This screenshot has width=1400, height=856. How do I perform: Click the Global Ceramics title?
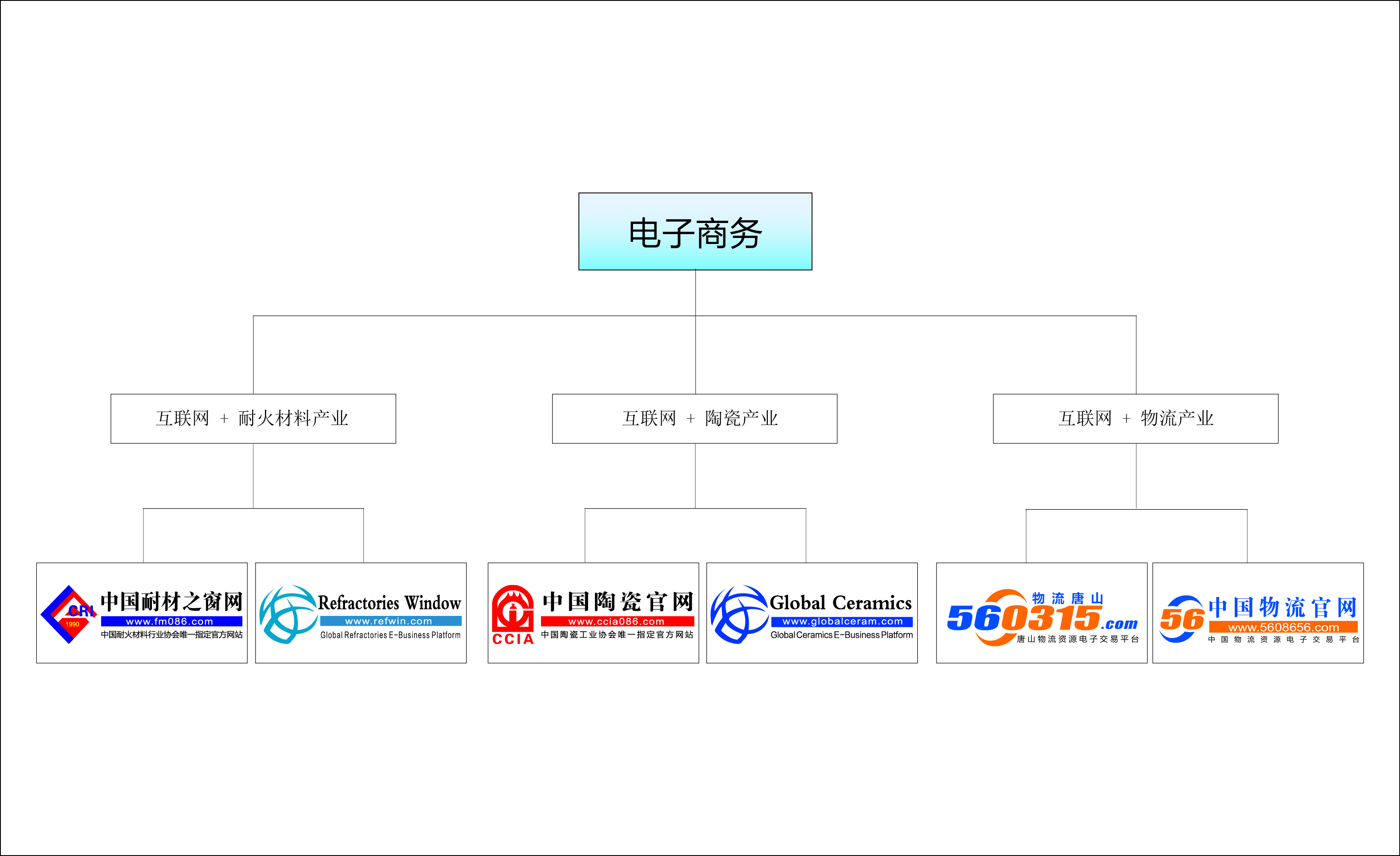point(840,602)
